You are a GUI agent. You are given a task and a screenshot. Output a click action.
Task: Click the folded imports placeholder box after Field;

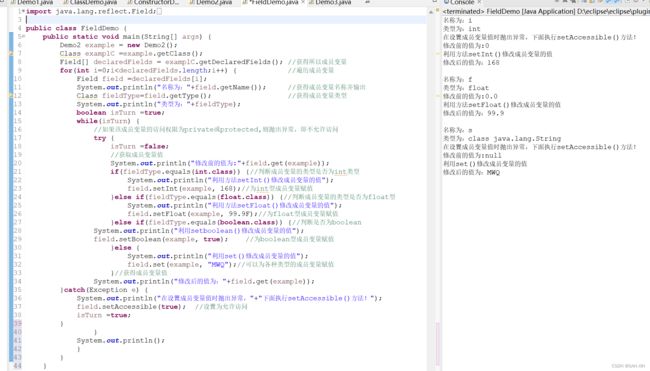(x=160, y=12)
